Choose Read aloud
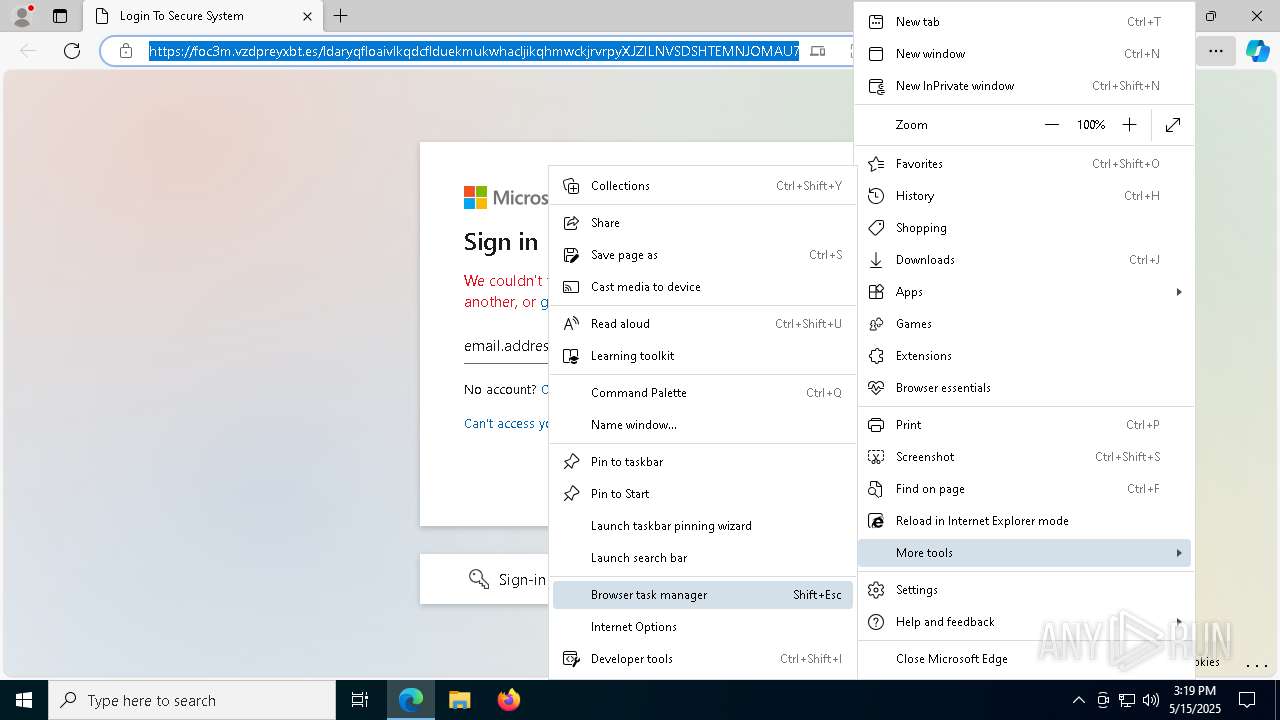The height and width of the screenshot is (720, 1280). [x=703, y=324]
